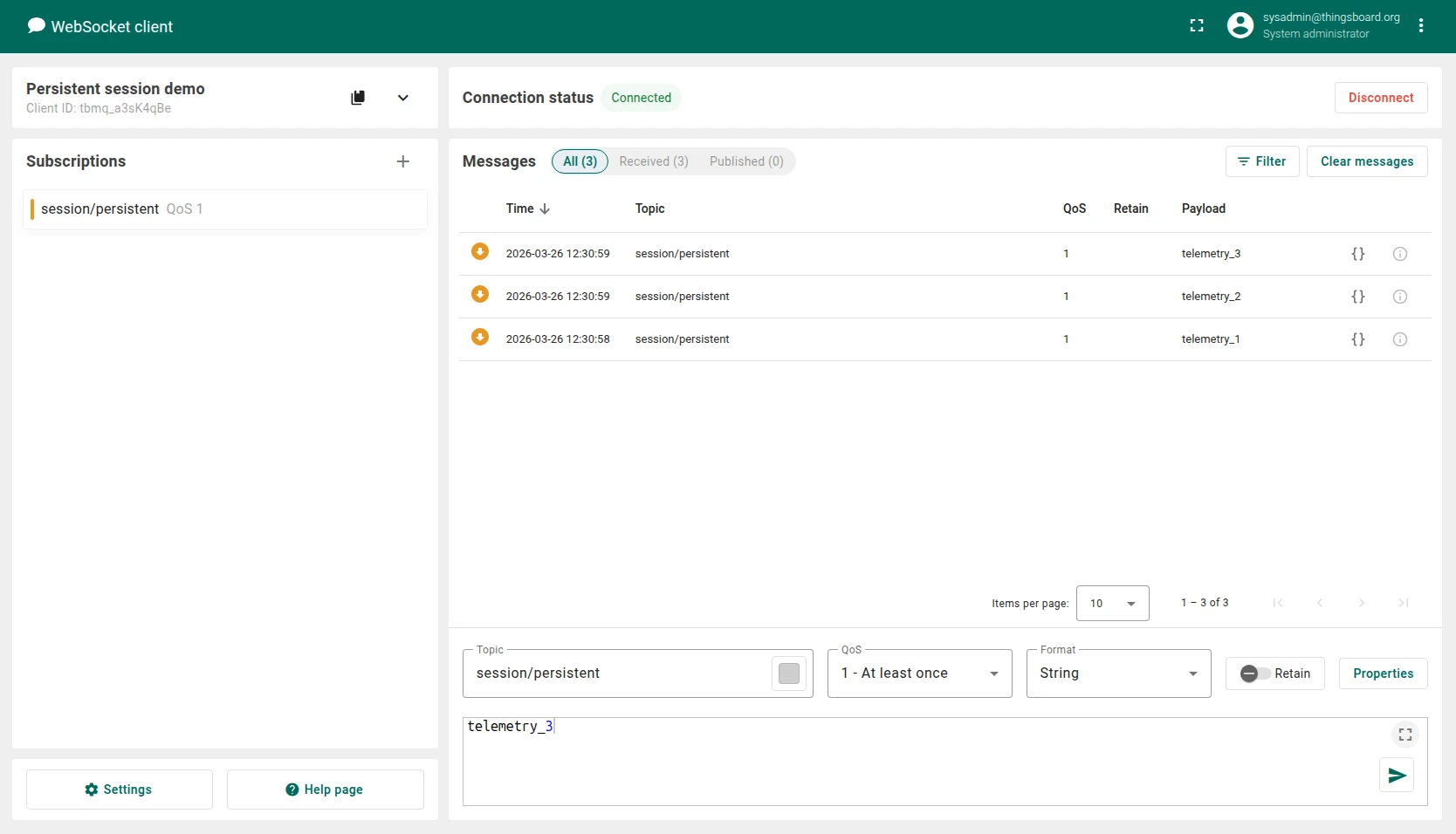Open the messages Filter button
The height and width of the screenshot is (834, 1456).
tap(1262, 161)
